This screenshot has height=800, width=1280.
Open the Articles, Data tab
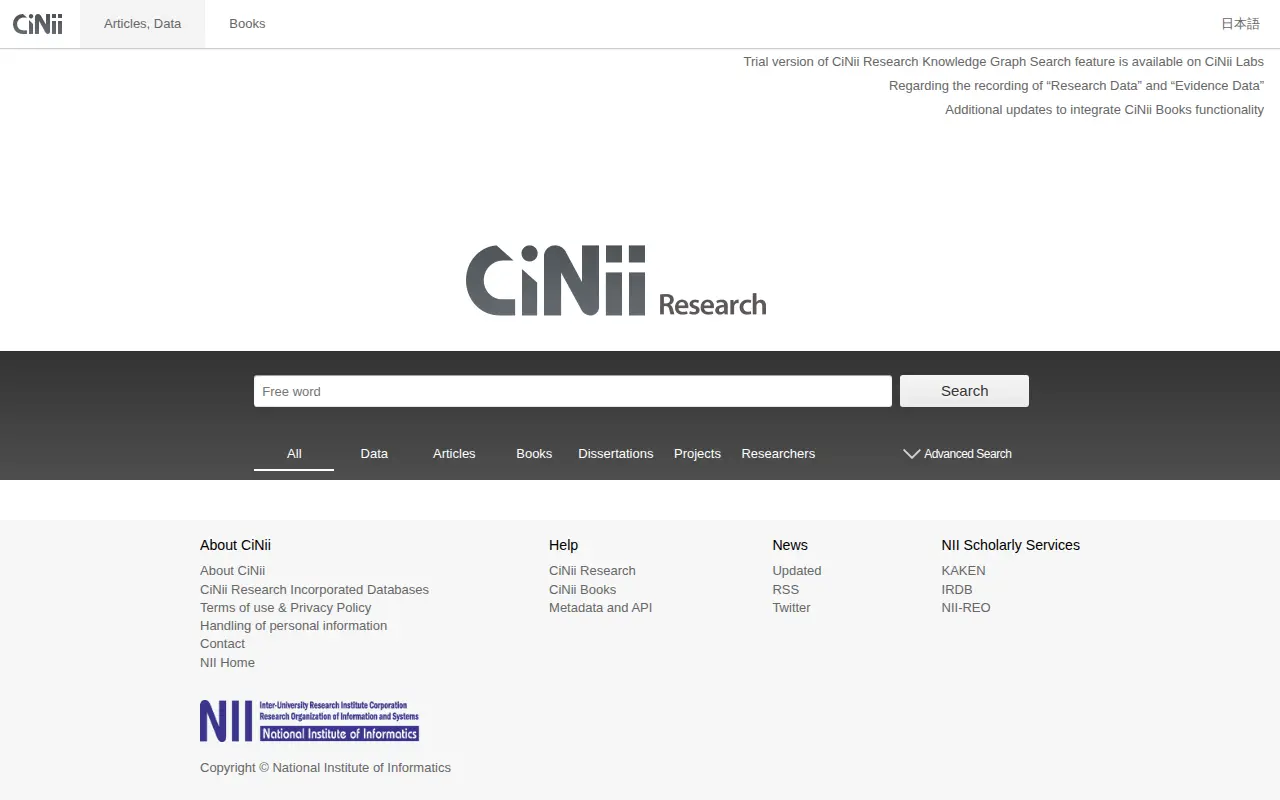143,23
